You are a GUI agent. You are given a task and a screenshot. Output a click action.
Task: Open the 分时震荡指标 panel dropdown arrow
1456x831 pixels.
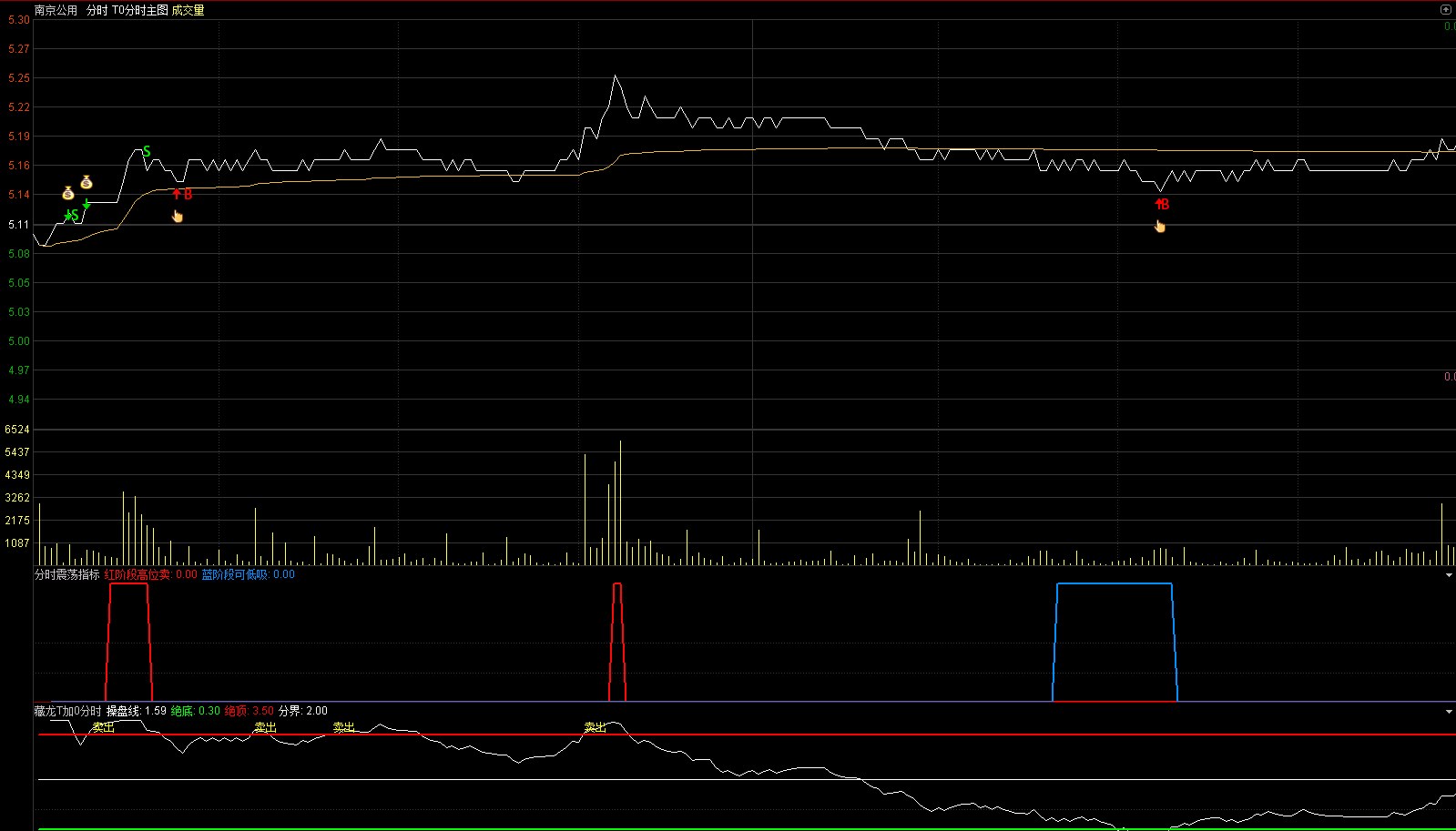click(1449, 575)
